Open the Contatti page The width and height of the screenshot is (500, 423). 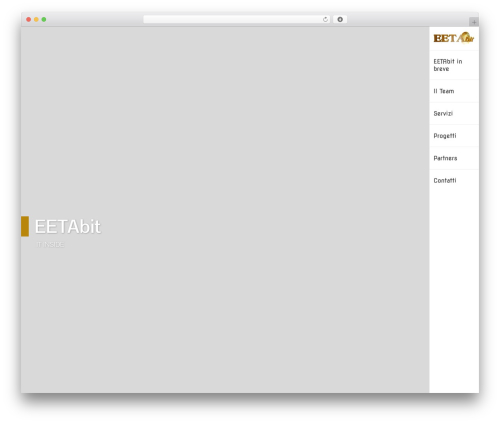[x=445, y=180]
